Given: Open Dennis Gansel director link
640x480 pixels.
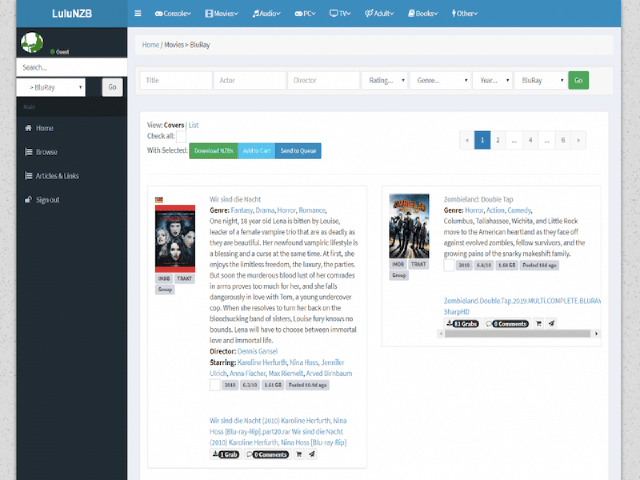Looking at the screenshot, I should click(x=256, y=351).
